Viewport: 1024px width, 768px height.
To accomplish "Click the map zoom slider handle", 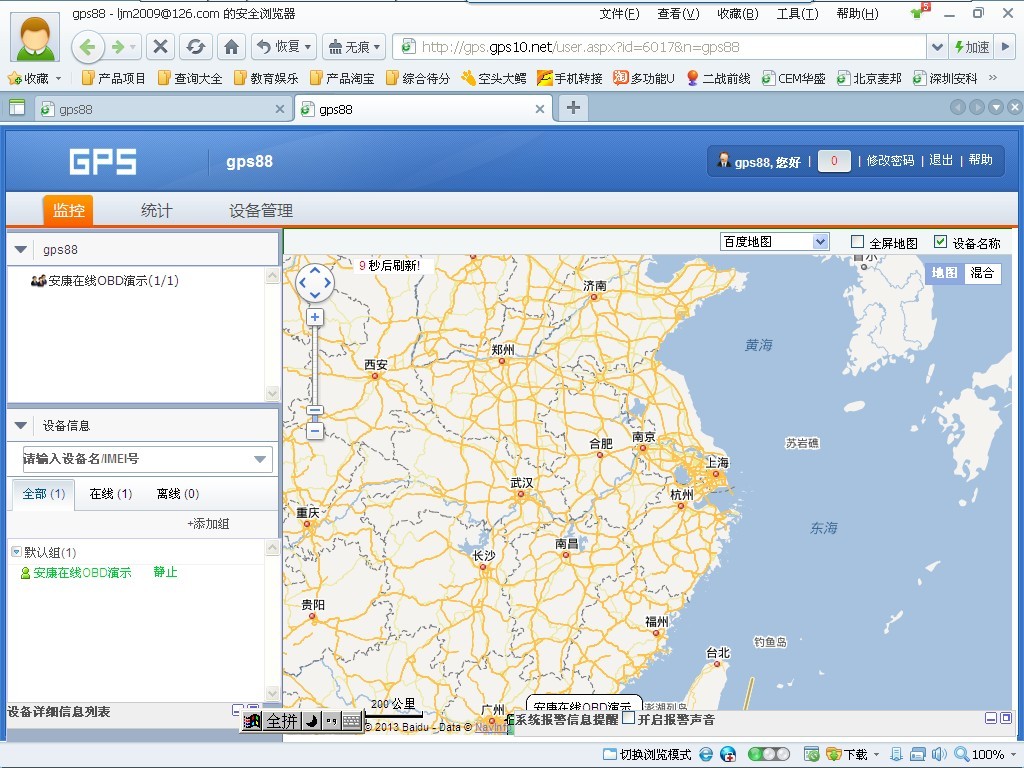I will pyautogui.click(x=315, y=410).
